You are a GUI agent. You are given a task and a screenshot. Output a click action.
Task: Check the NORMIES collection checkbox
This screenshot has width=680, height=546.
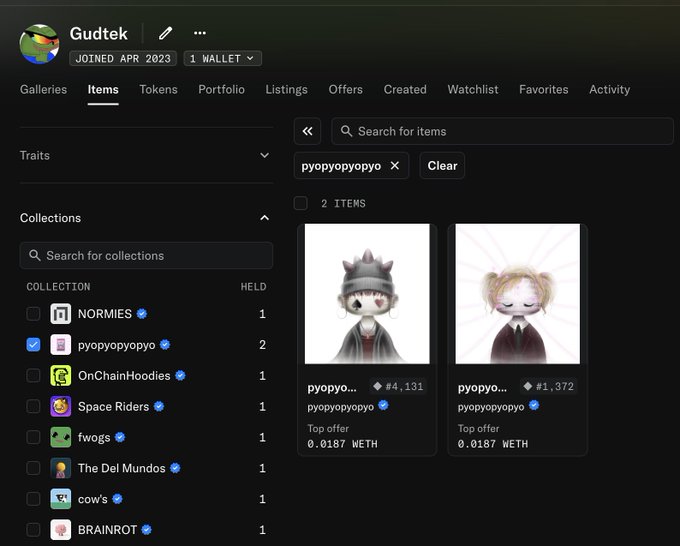coord(33,314)
